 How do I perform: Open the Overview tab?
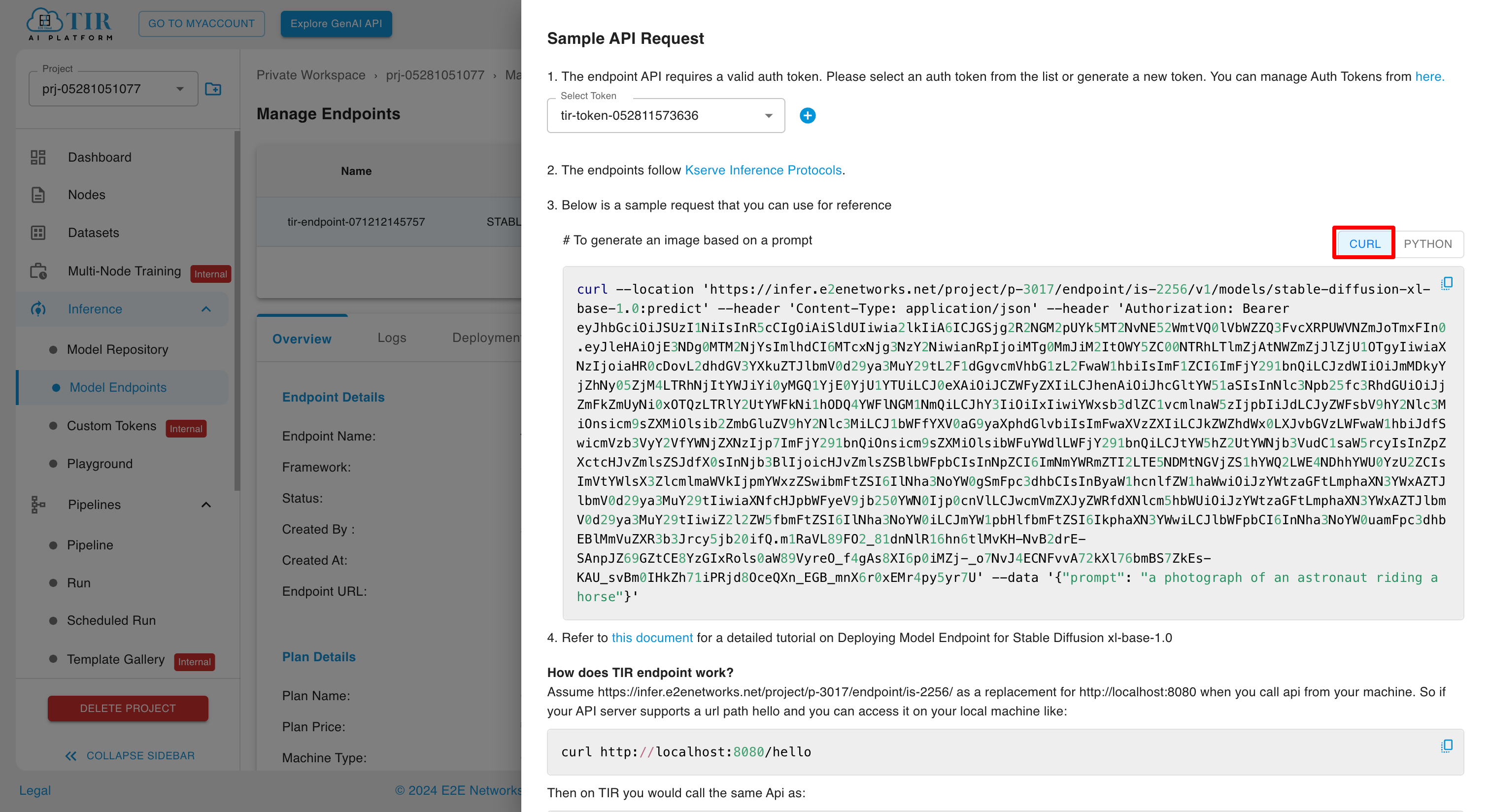302,338
